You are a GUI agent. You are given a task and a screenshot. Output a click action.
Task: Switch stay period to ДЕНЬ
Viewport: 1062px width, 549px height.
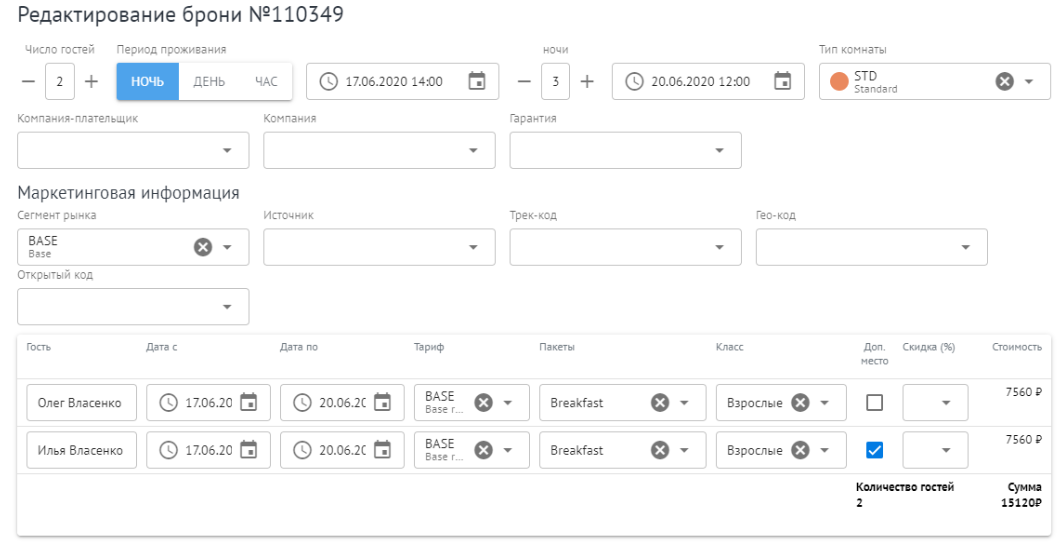click(208, 82)
